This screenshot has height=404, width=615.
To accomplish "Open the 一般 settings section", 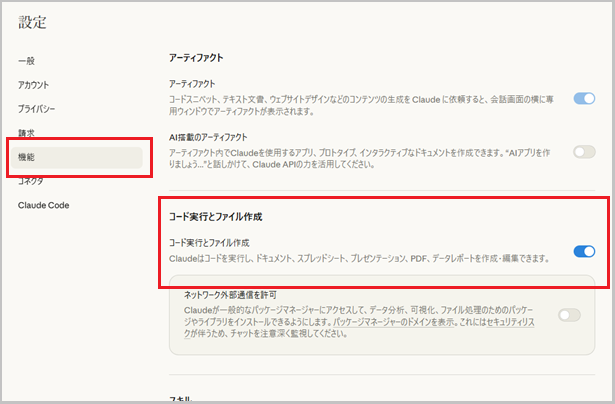I will pyautogui.click(x=26, y=61).
